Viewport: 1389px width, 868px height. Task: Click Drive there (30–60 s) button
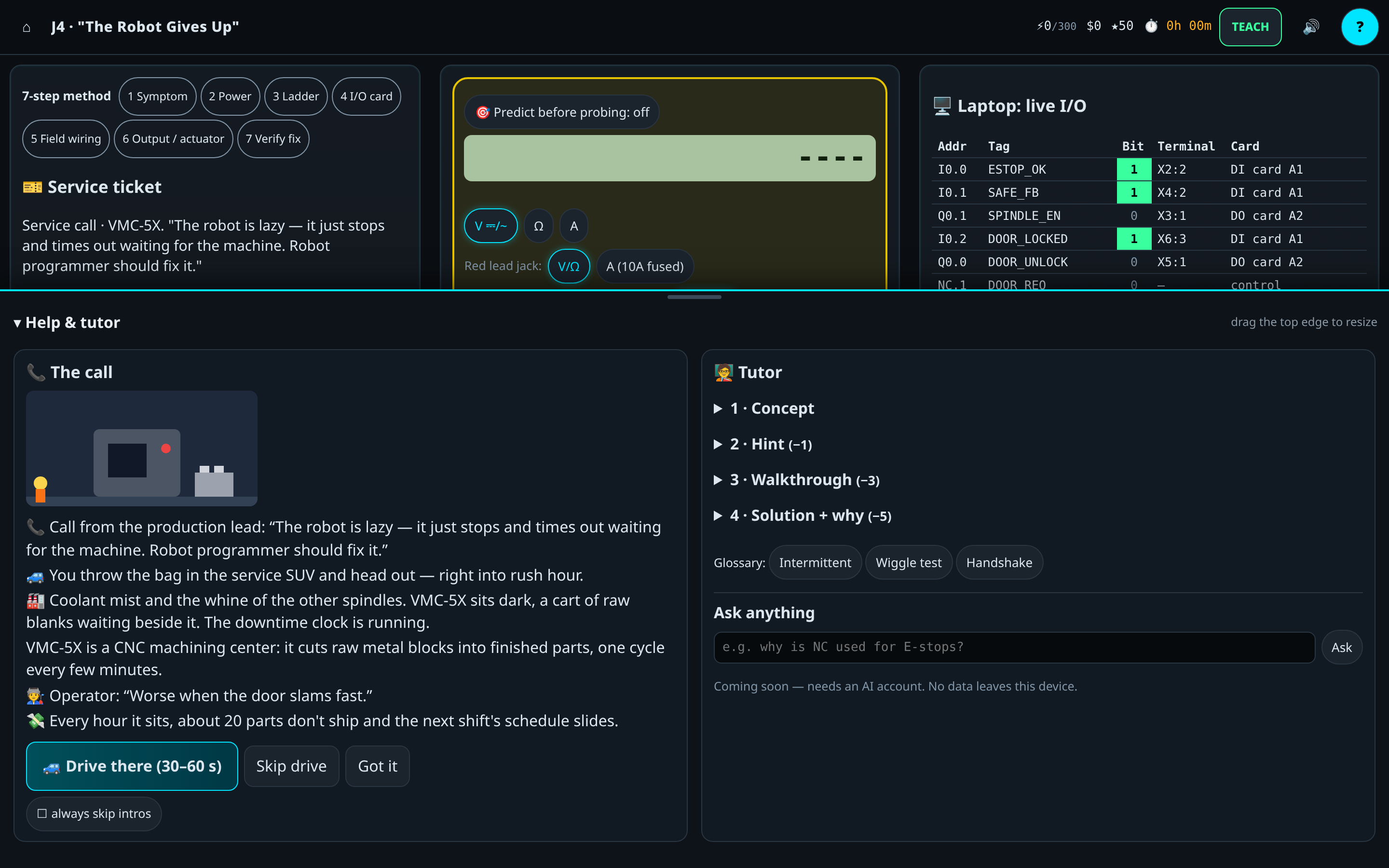pos(132,766)
